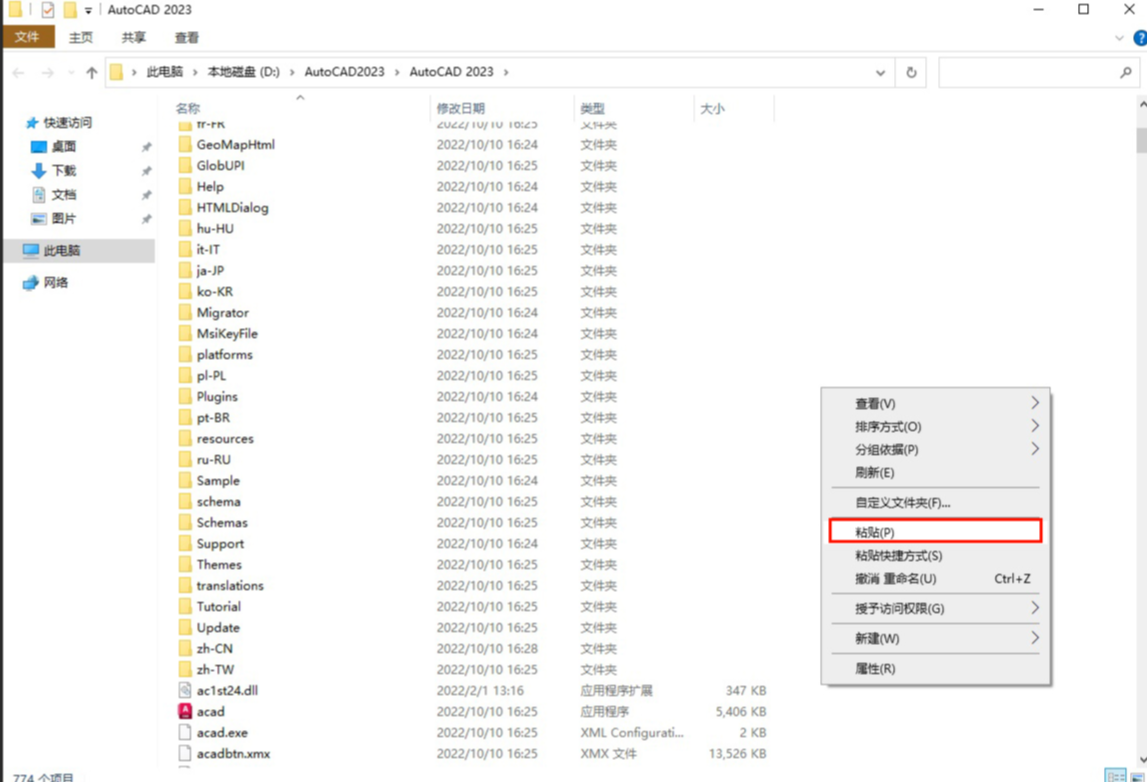
Task: Select the ac1st24.dll file icon
Action: pos(185,691)
